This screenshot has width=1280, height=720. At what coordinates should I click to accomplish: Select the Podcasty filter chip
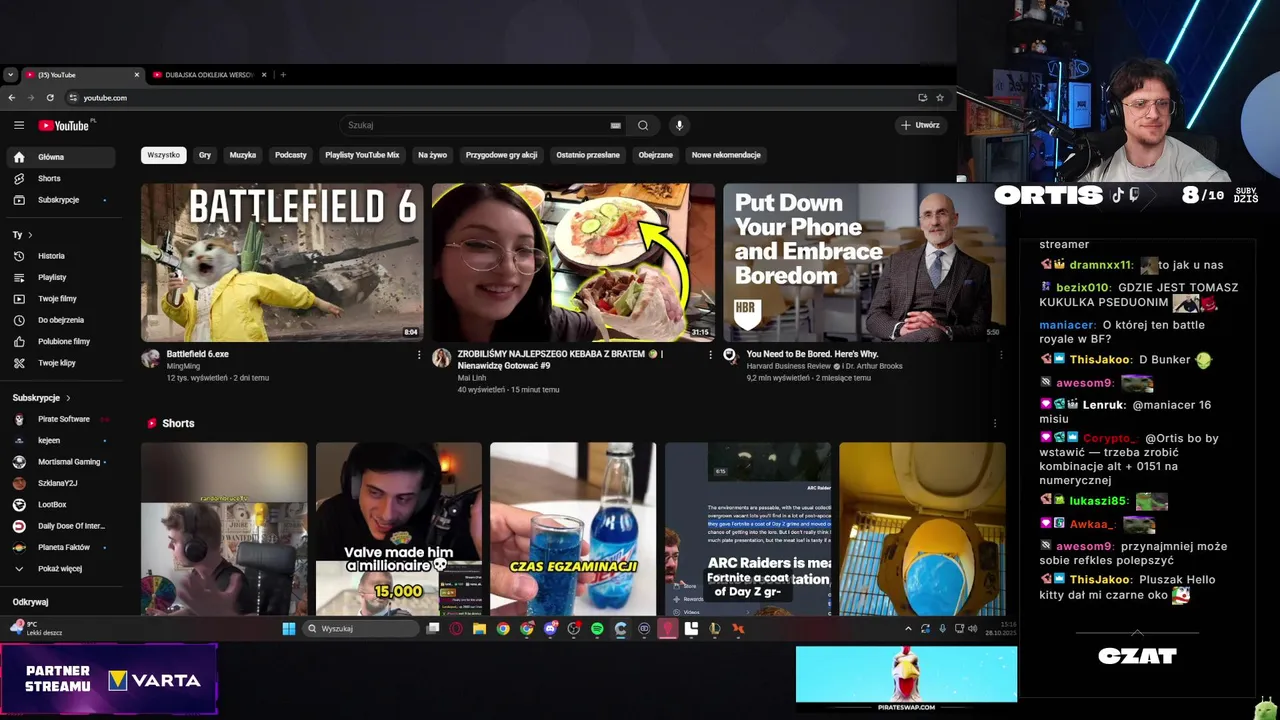click(x=291, y=155)
